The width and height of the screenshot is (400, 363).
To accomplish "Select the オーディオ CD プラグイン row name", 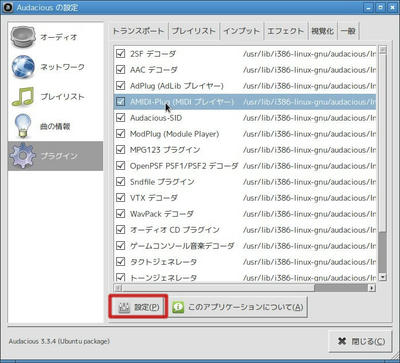I will 175,230.
